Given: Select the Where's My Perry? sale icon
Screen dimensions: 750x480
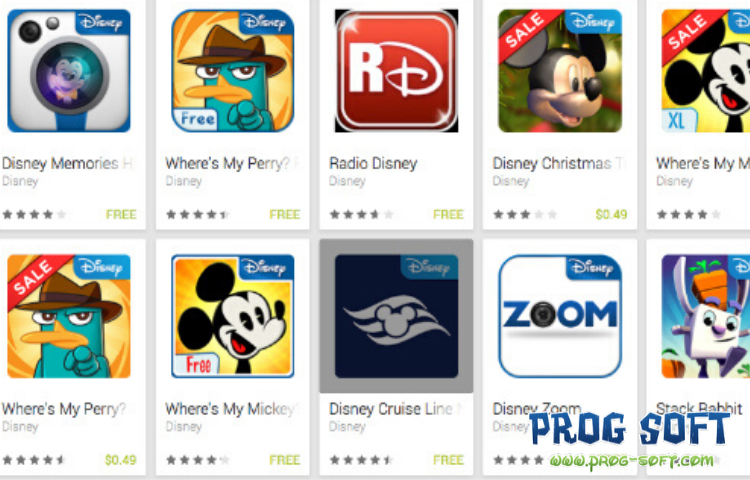Looking at the screenshot, I should [69, 316].
